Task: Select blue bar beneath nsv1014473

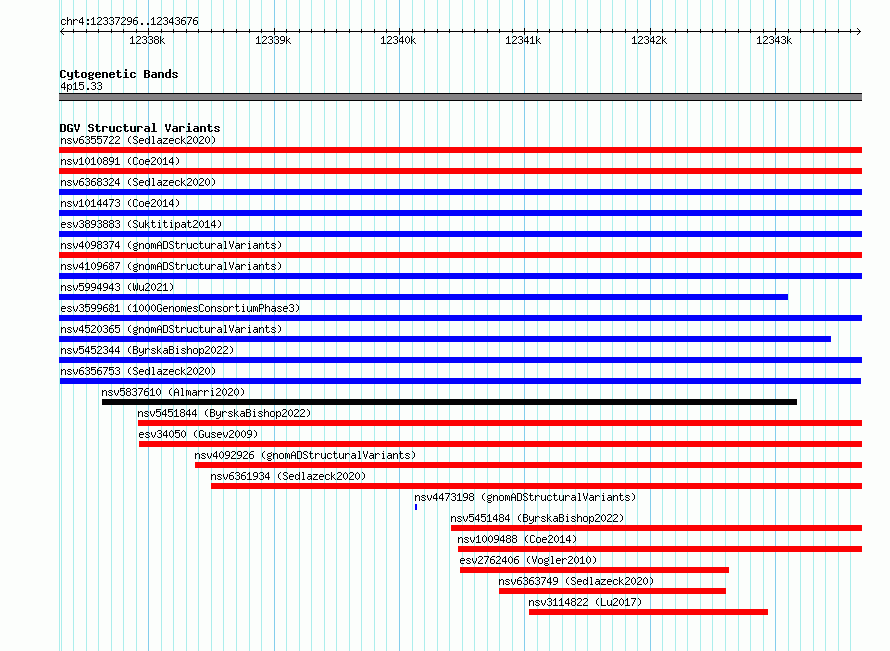Action: [460, 213]
